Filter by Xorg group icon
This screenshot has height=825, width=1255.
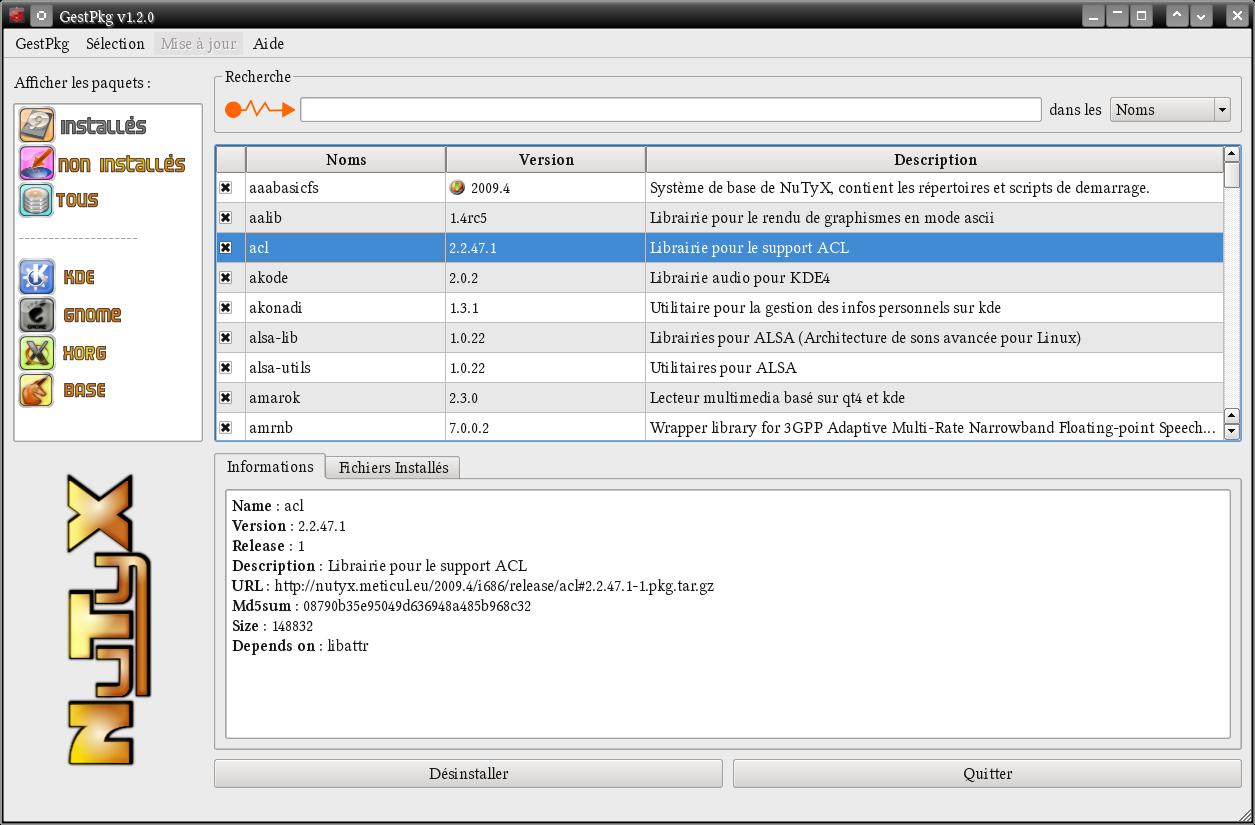click(37, 353)
